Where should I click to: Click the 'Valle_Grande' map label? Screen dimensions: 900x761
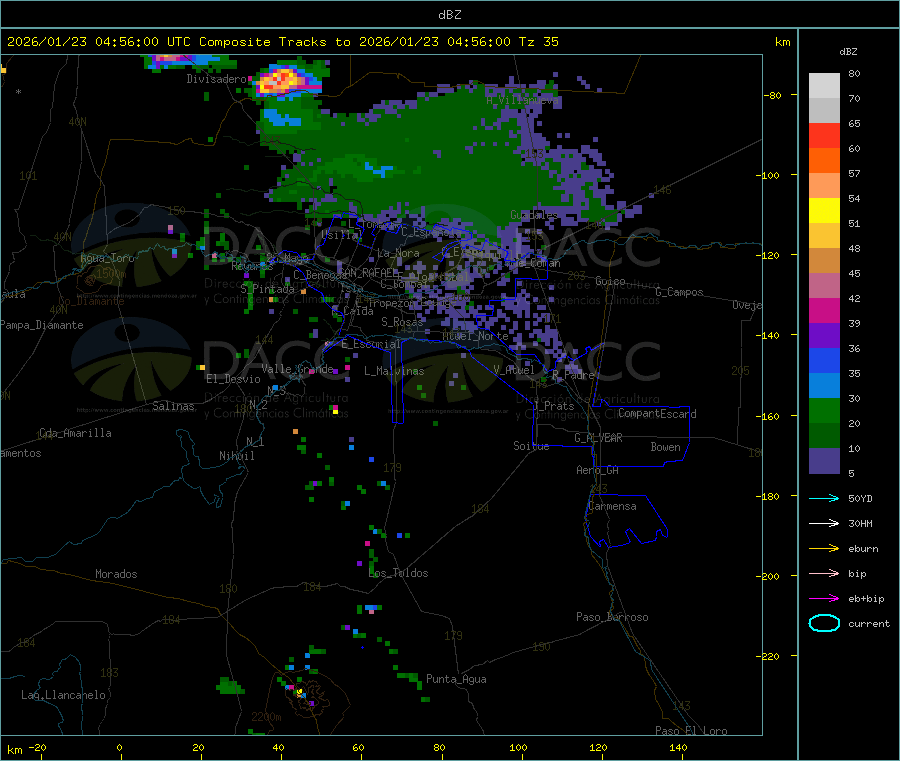pyautogui.click(x=297, y=369)
